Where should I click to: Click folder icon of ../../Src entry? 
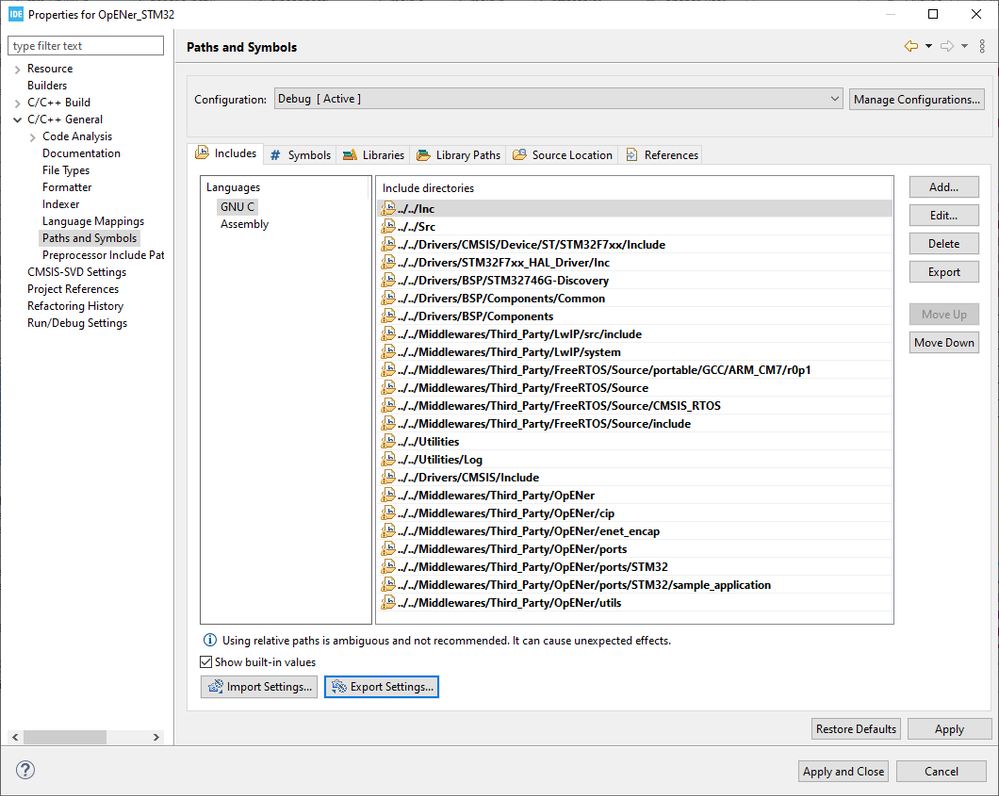point(388,226)
